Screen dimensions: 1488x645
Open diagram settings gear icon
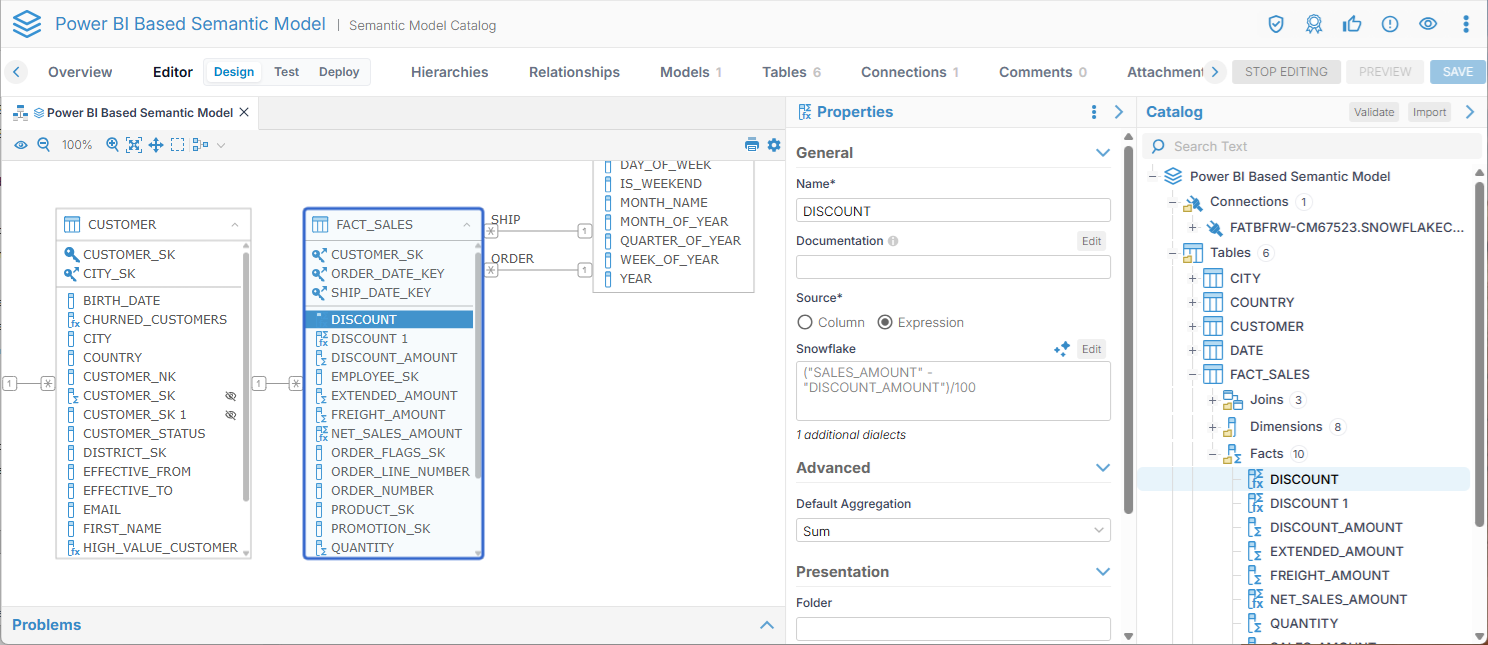[774, 145]
